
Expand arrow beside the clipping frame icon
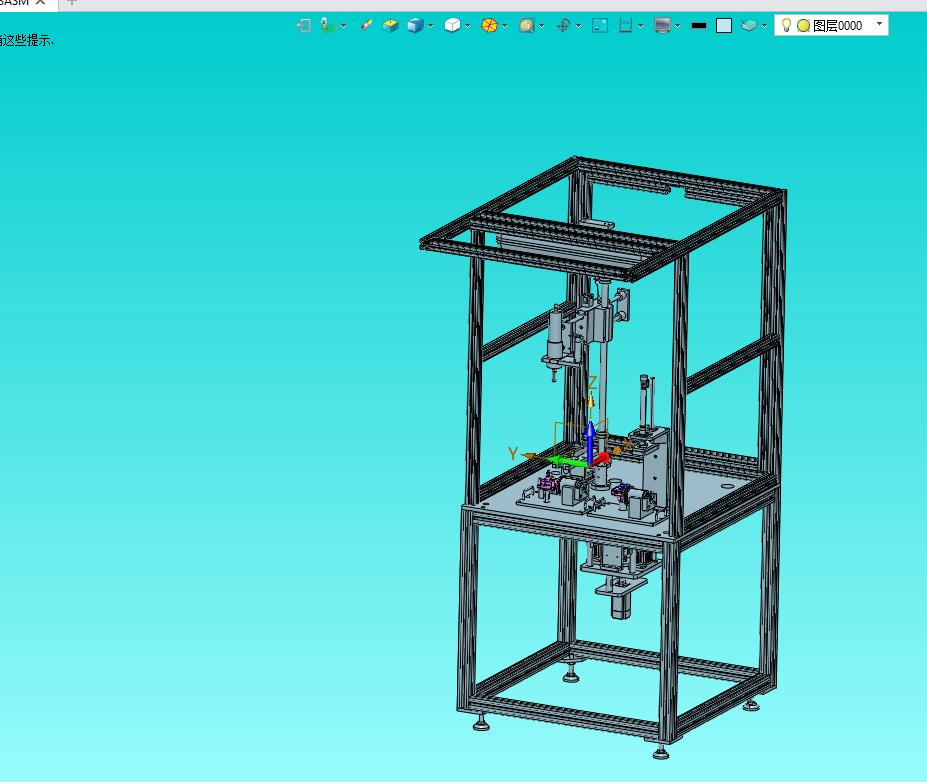click(x=640, y=26)
